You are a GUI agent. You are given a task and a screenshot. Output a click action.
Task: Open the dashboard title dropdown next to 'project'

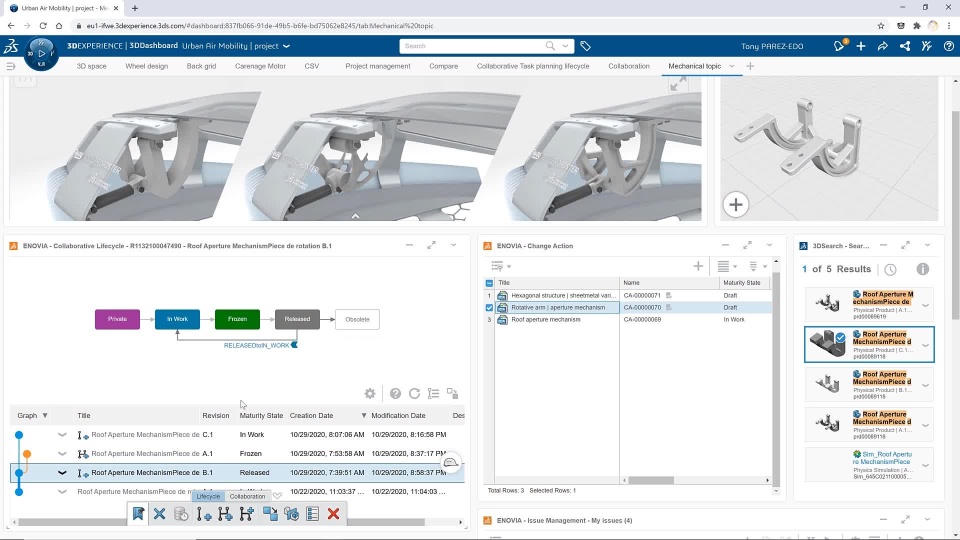point(286,46)
